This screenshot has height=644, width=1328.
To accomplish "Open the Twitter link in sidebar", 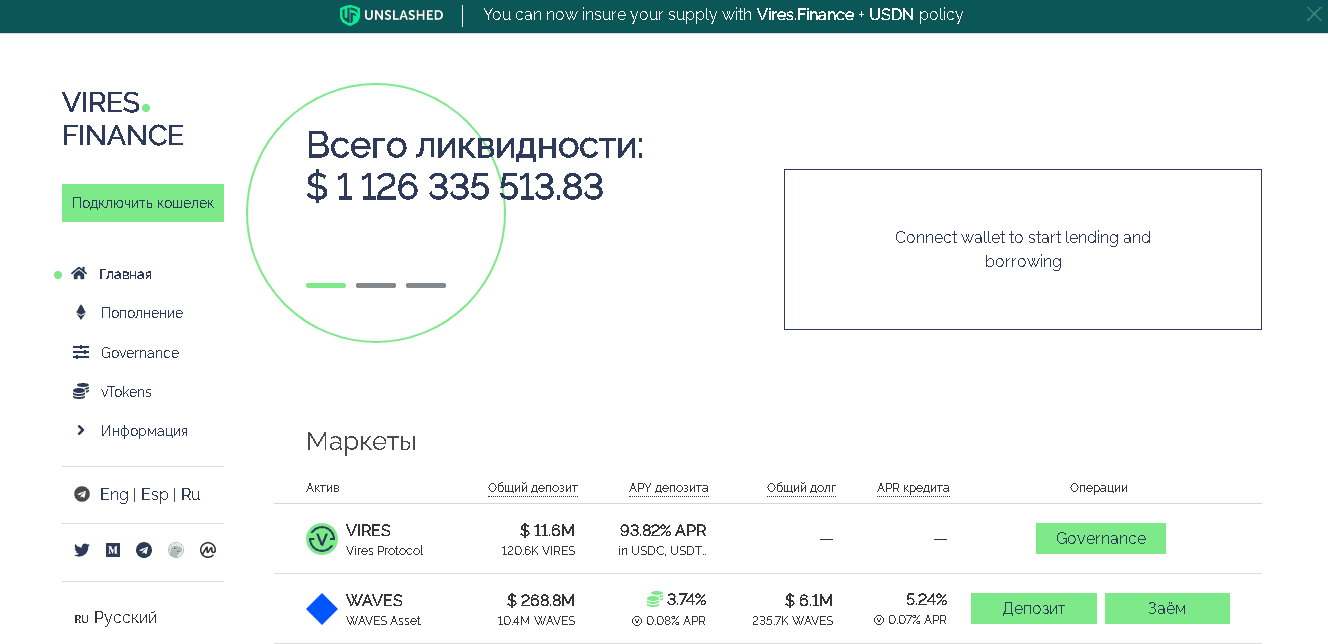I will tap(82, 550).
